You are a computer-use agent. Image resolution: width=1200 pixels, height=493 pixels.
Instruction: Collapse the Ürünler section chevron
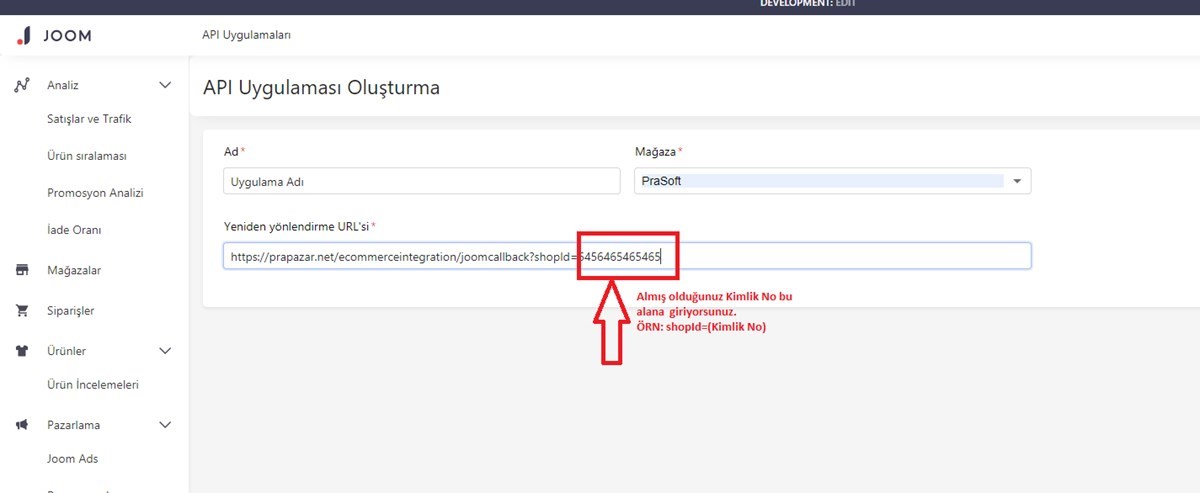[x=166, y=351]
